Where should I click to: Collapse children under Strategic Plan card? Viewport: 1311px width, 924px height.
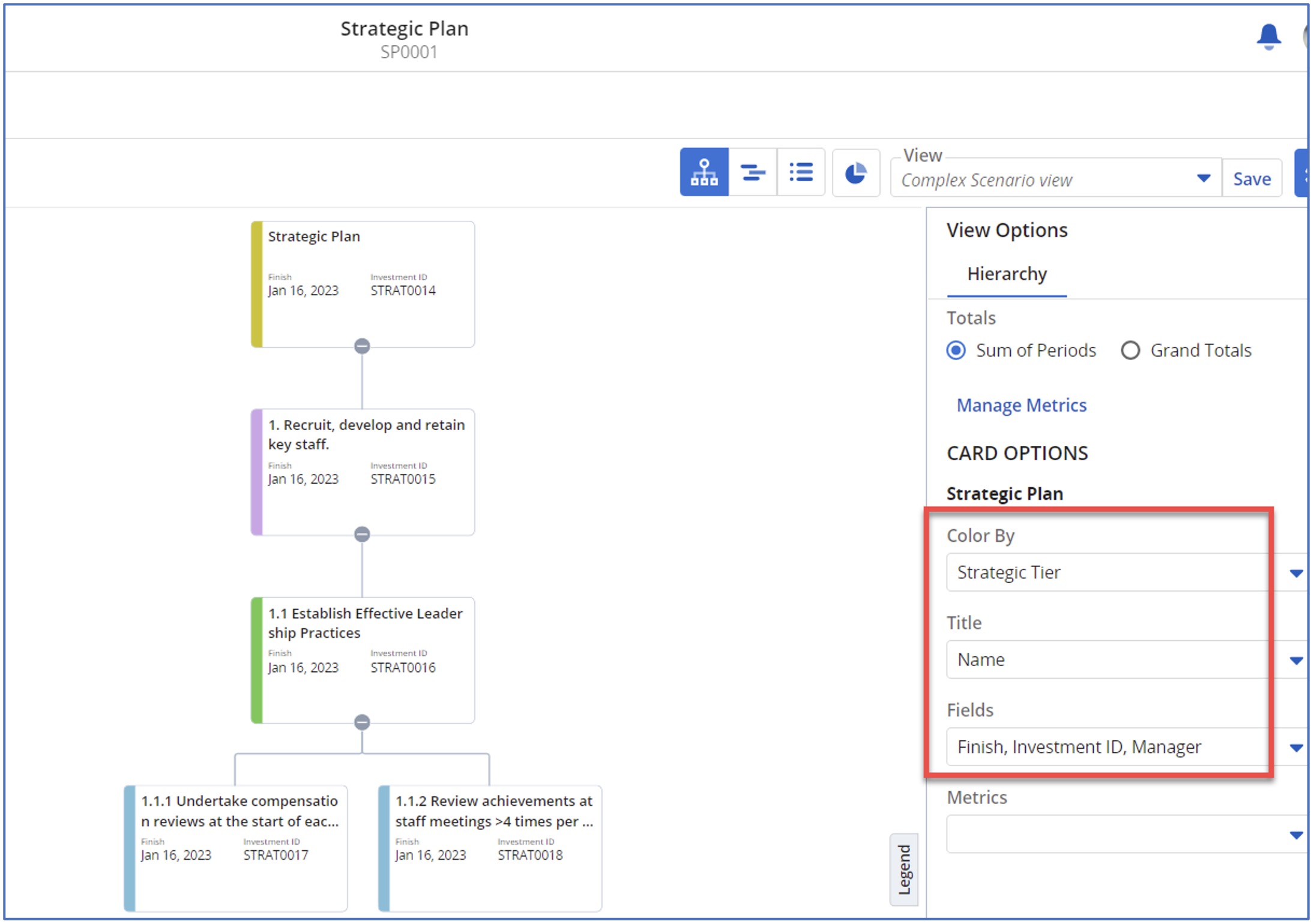coord(362,346)
